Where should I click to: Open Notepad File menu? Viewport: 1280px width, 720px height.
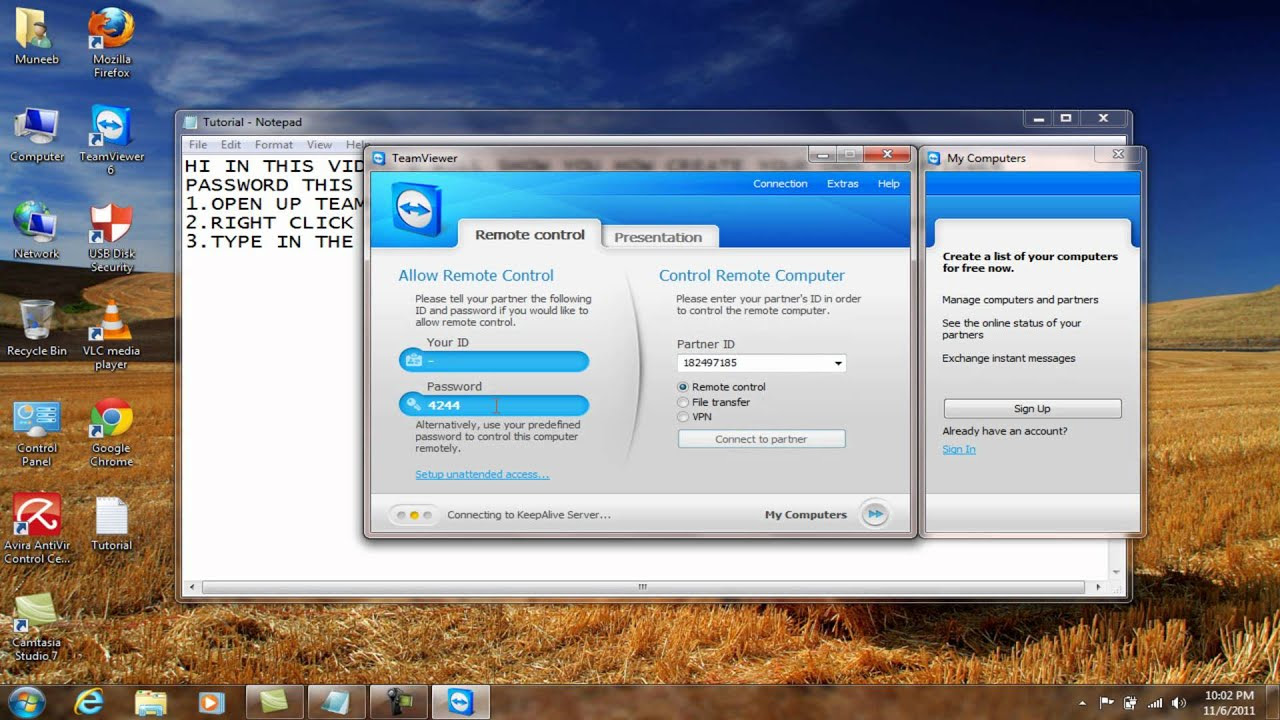tap(198, 145)
